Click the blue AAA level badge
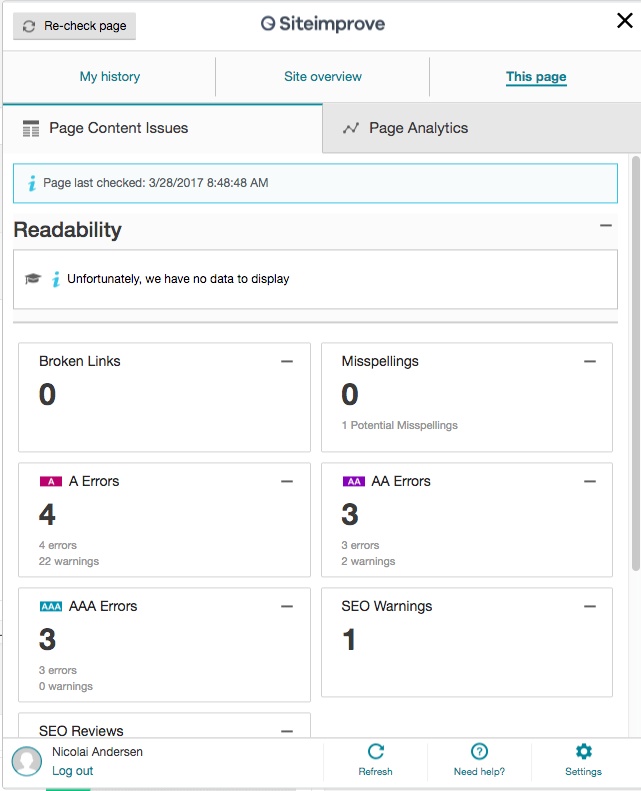641x791 pixels. [51, 606]
